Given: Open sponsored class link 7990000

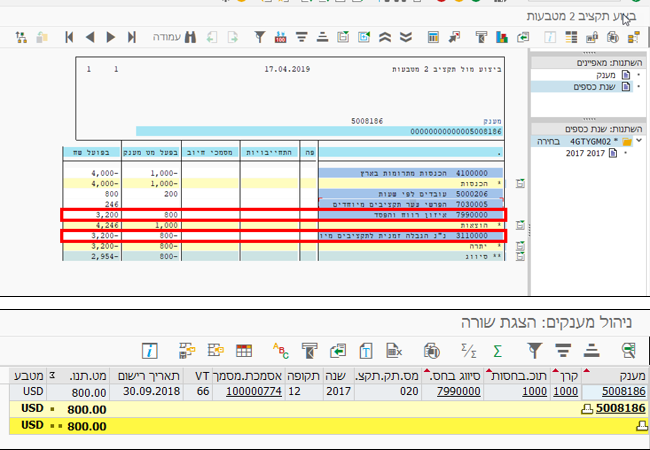Looking at the screenshot, I should pyautogui.click(x=458, y=392).
